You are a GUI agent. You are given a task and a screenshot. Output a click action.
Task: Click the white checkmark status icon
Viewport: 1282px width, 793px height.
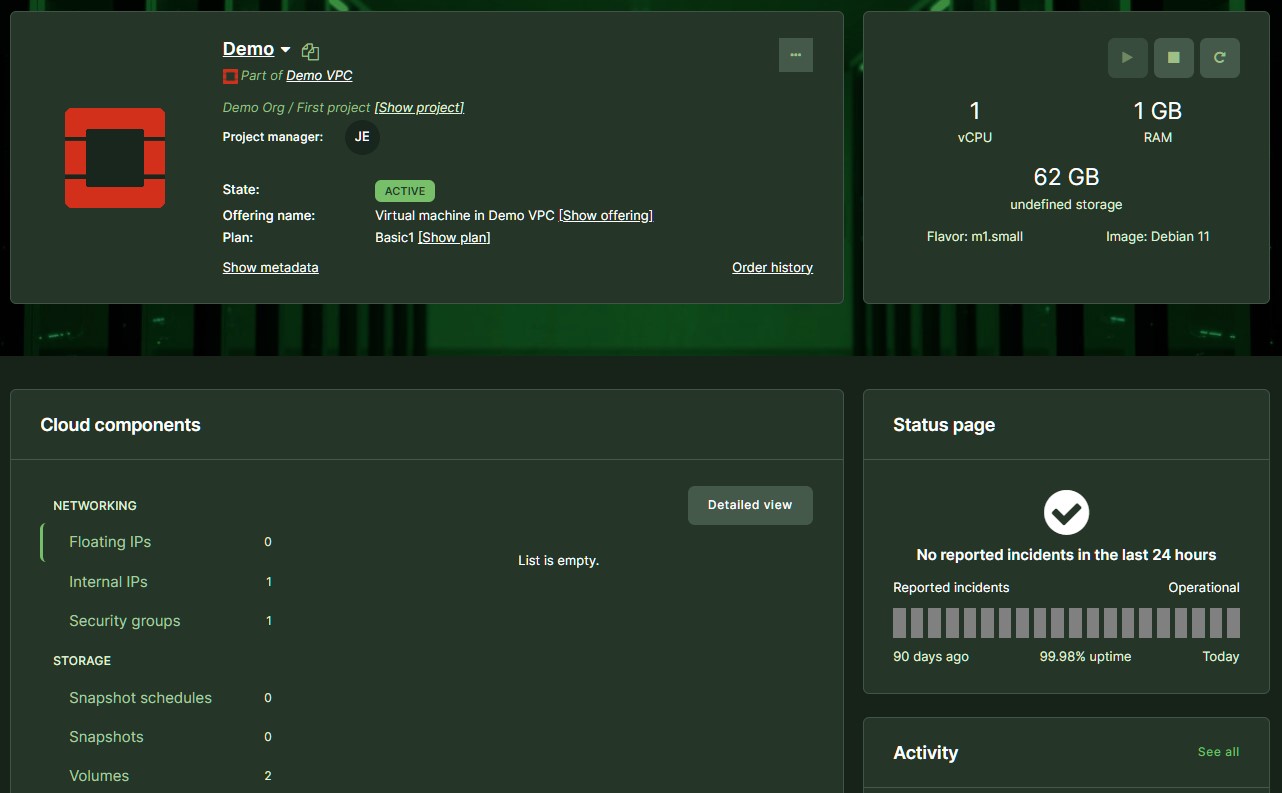coord(1066,512)
